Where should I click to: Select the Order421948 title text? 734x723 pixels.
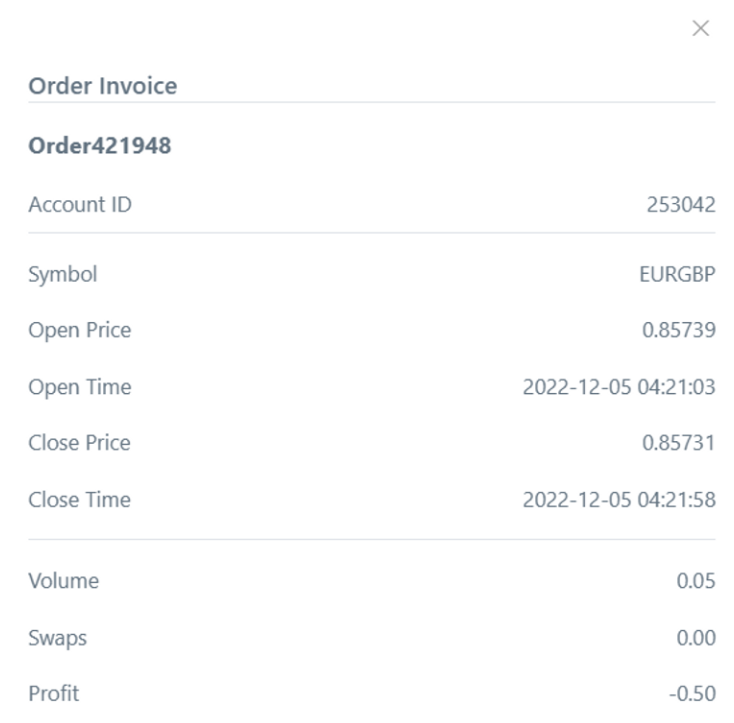pos(100,146)
